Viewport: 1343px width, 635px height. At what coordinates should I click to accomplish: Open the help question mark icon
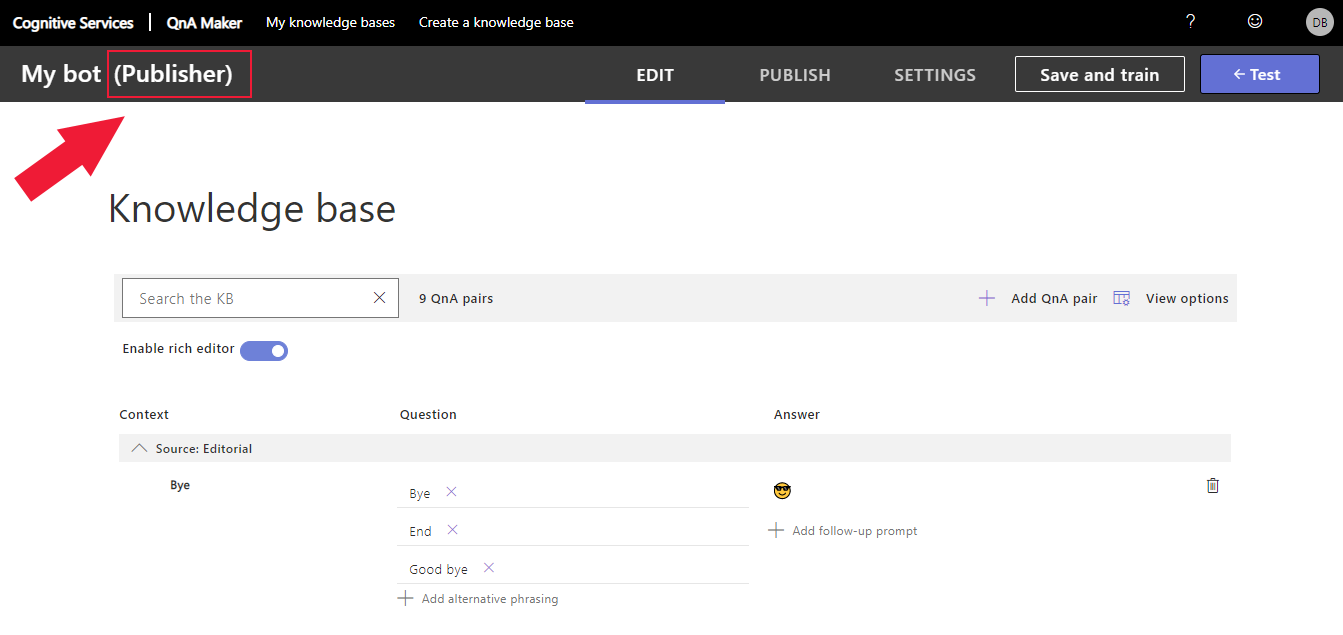pos(1190,21)
